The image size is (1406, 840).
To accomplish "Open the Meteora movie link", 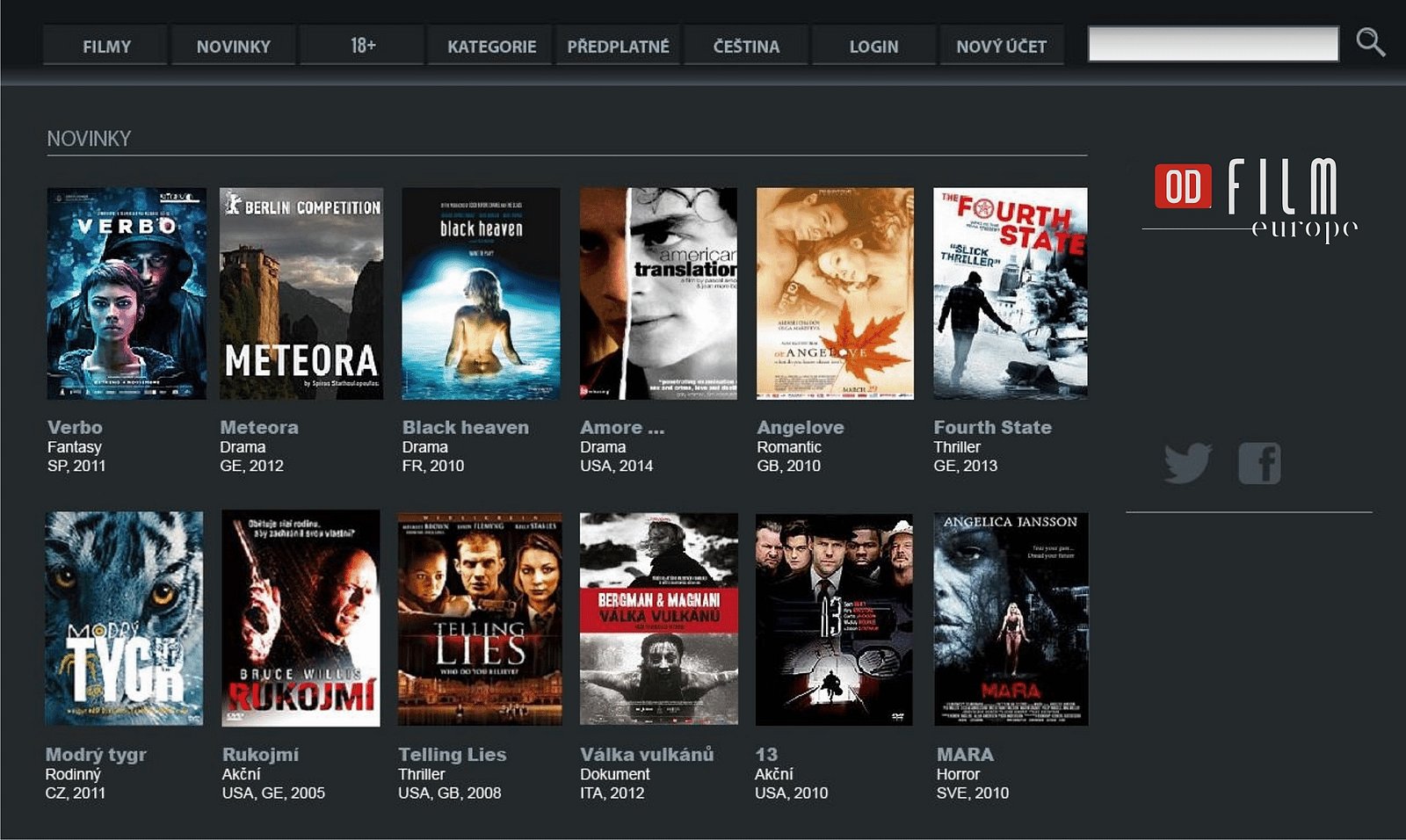I will click(x=258, y=427).
